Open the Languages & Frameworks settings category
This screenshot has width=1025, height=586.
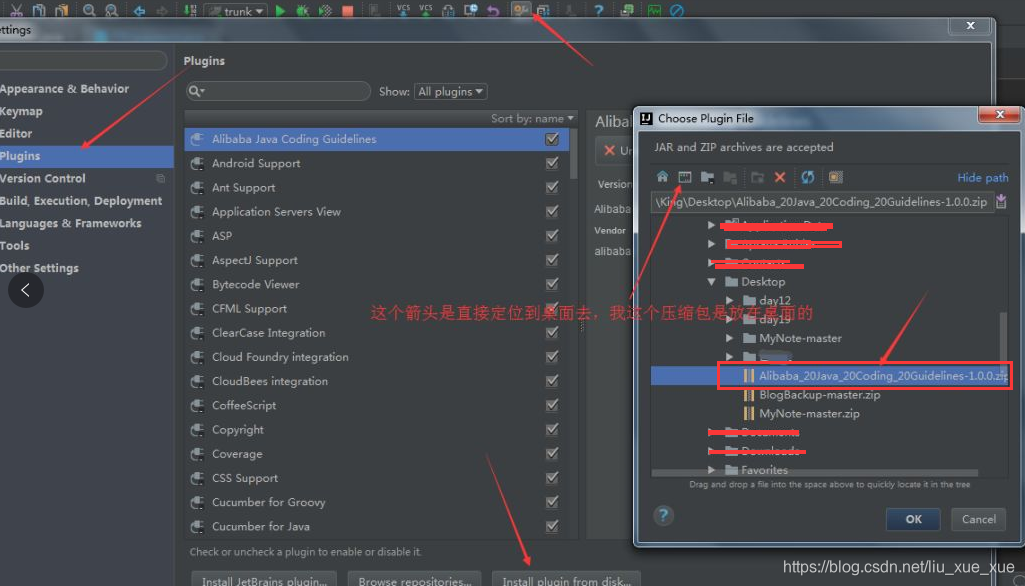(70, 223)
